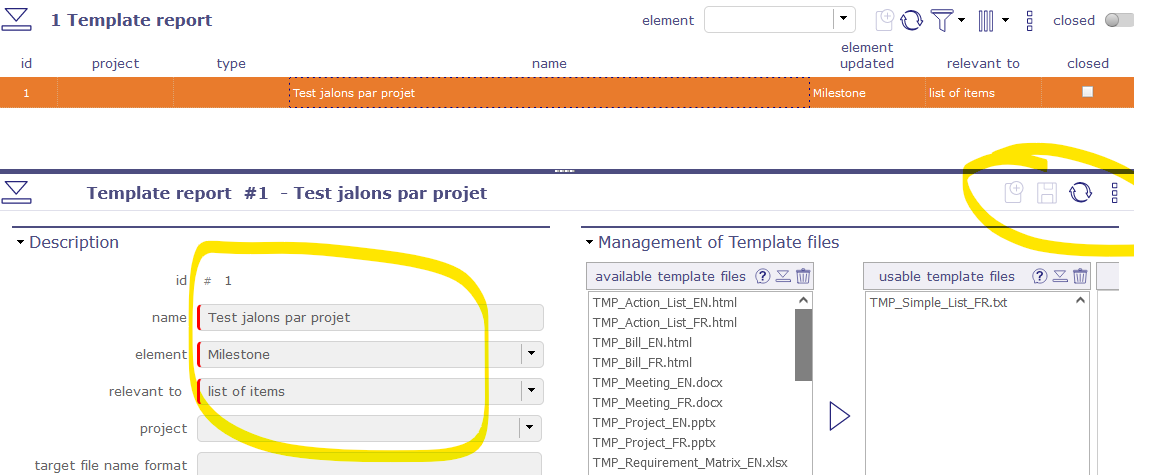This screenshot has width=1173, height=475.
Task: Click trash icon for usable template files
Action: 1080,277
